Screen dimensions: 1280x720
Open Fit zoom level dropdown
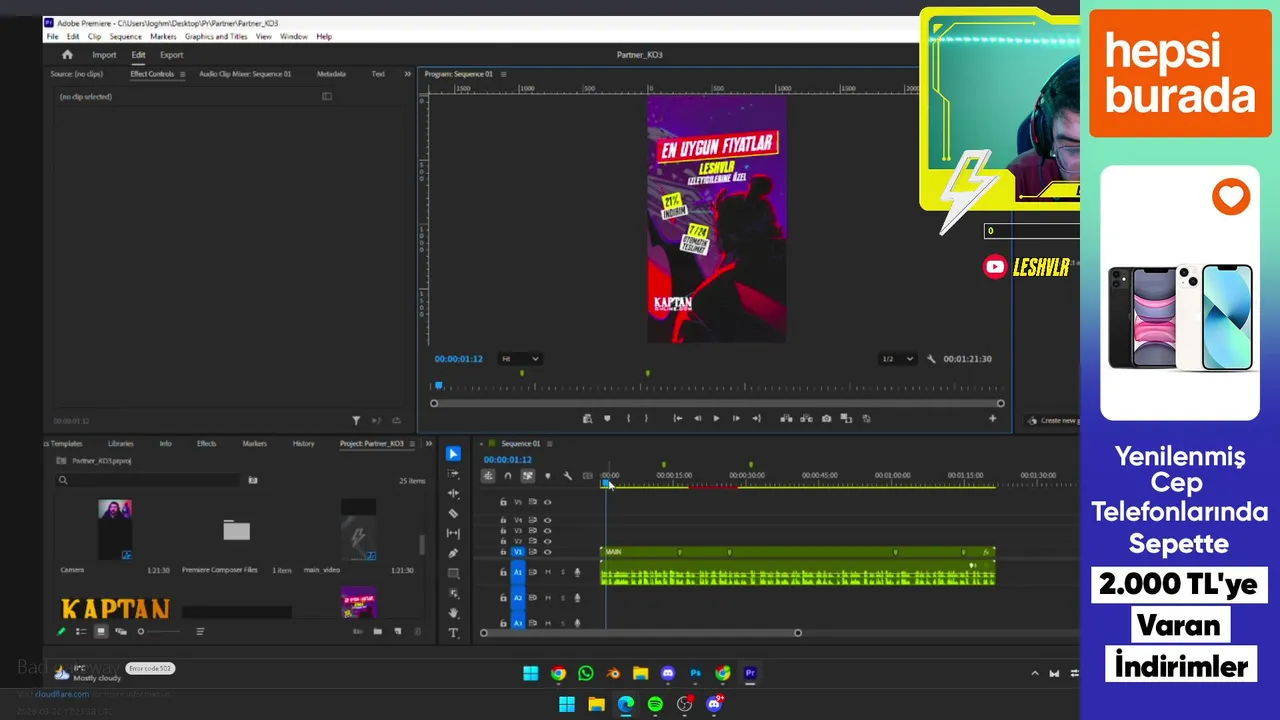pos(520,359)
